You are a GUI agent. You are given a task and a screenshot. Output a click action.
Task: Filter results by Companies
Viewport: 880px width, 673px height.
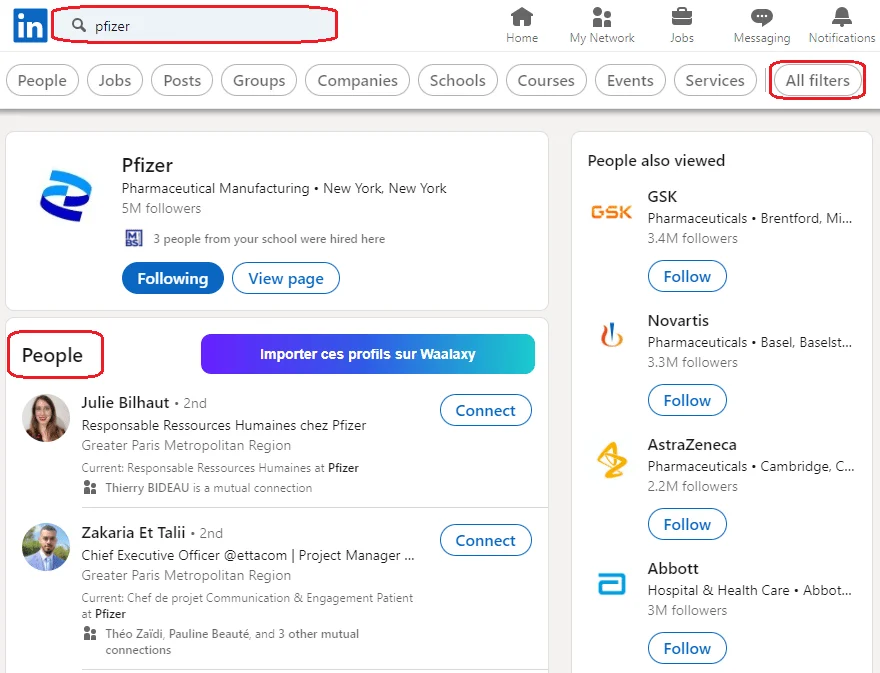tap(358, 80)
